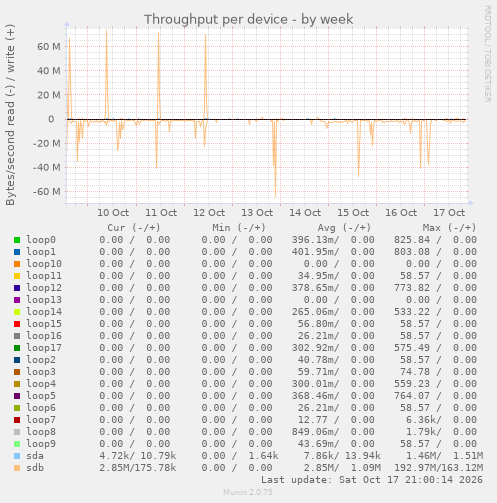
Task: Click the '17 Oct' x-axis label
Action: 449,212
